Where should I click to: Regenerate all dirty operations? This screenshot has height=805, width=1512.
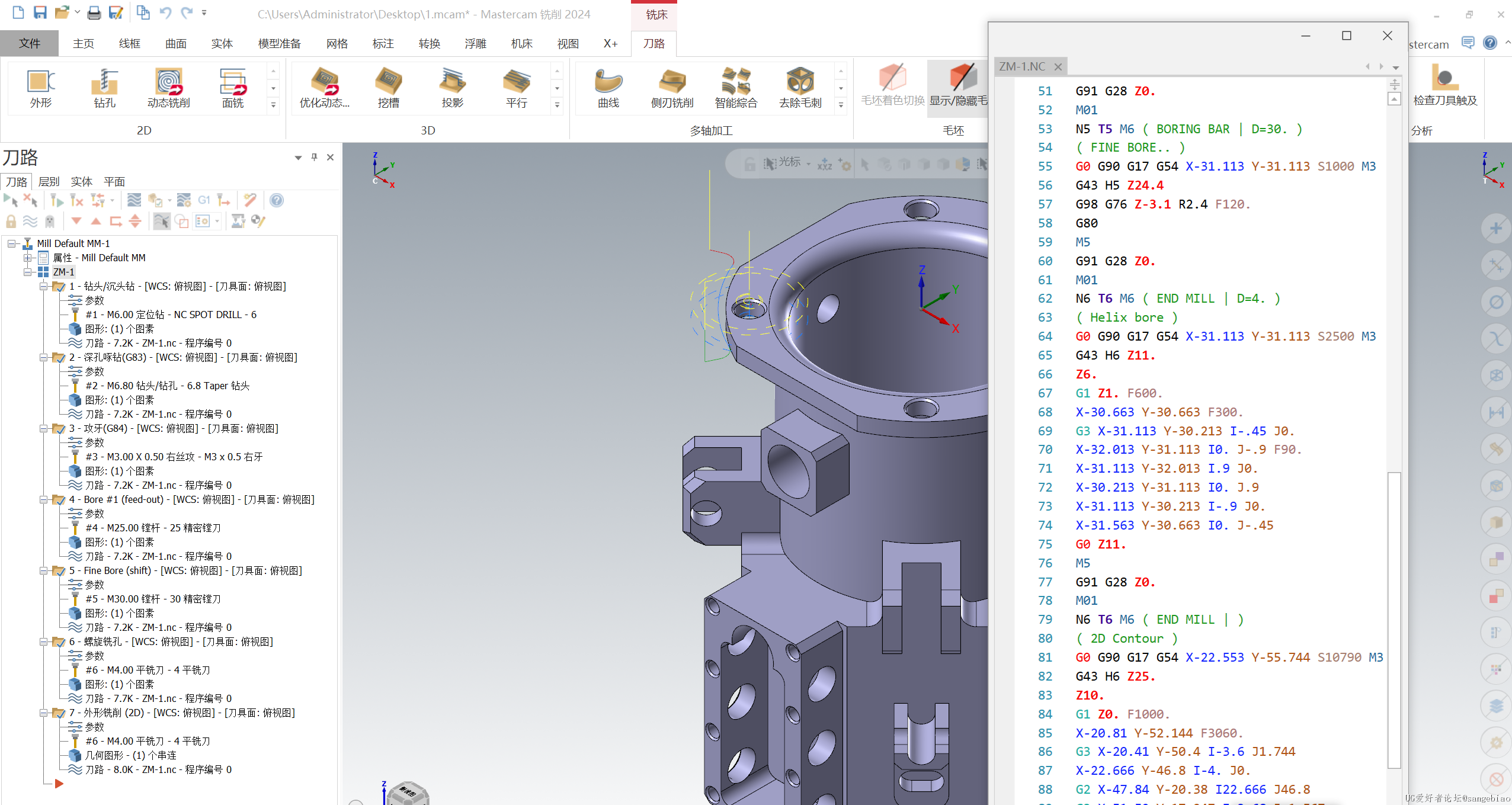tap(77, 200)
